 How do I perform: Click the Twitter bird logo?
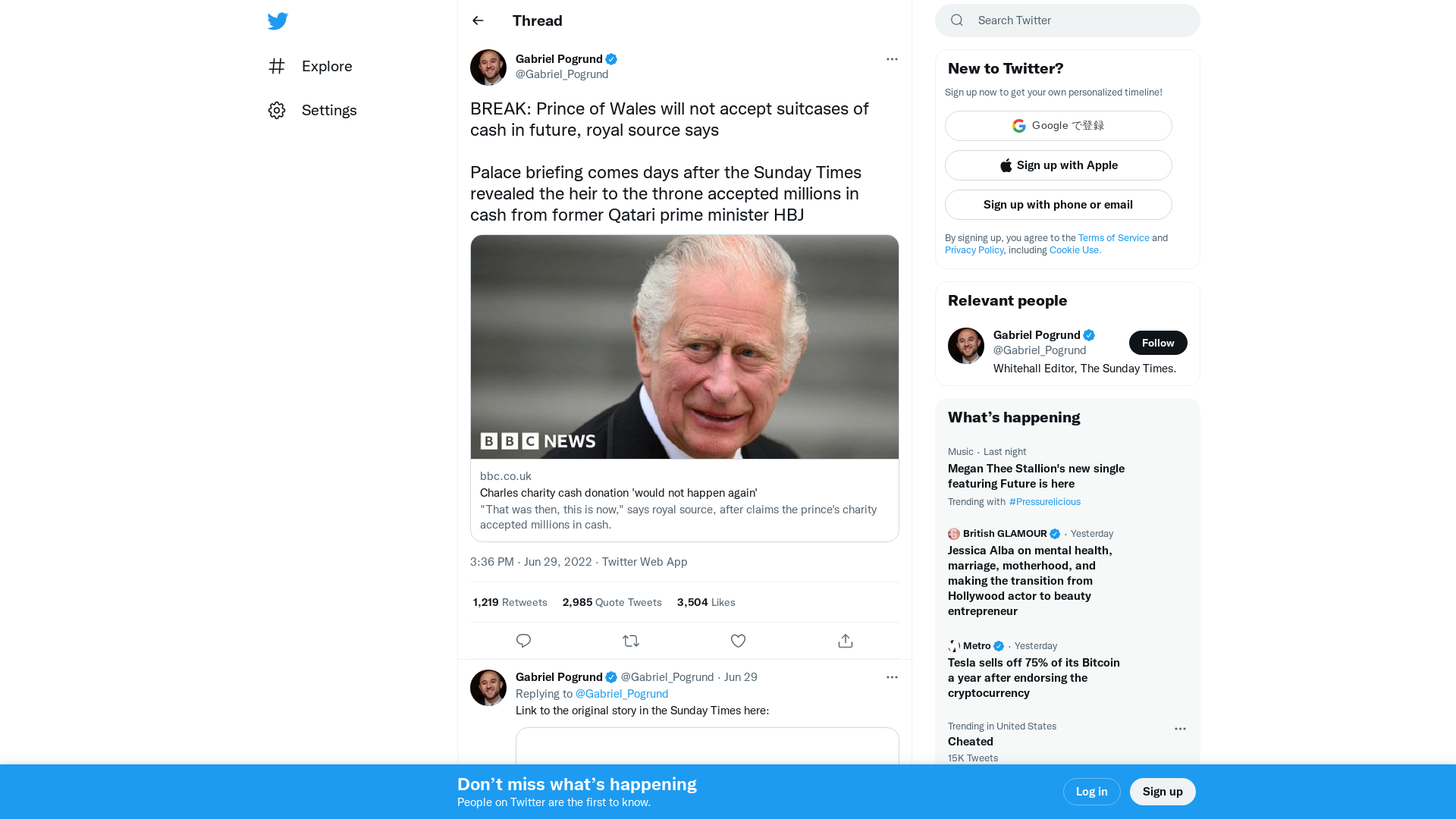tap(278, 20)
